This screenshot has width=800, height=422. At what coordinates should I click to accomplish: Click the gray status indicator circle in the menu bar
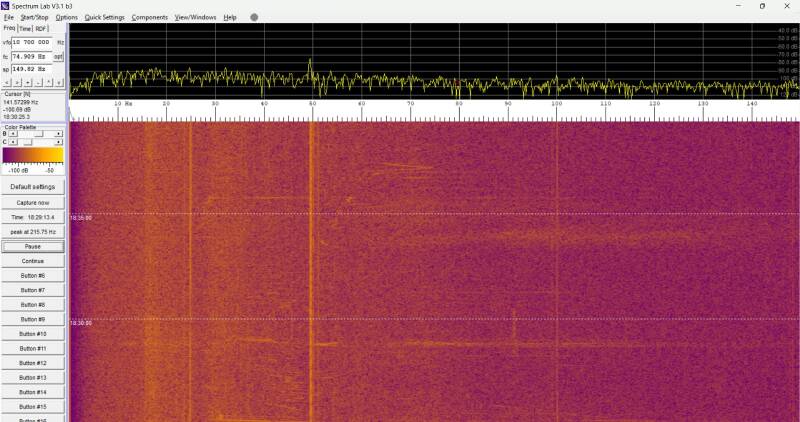254,17
